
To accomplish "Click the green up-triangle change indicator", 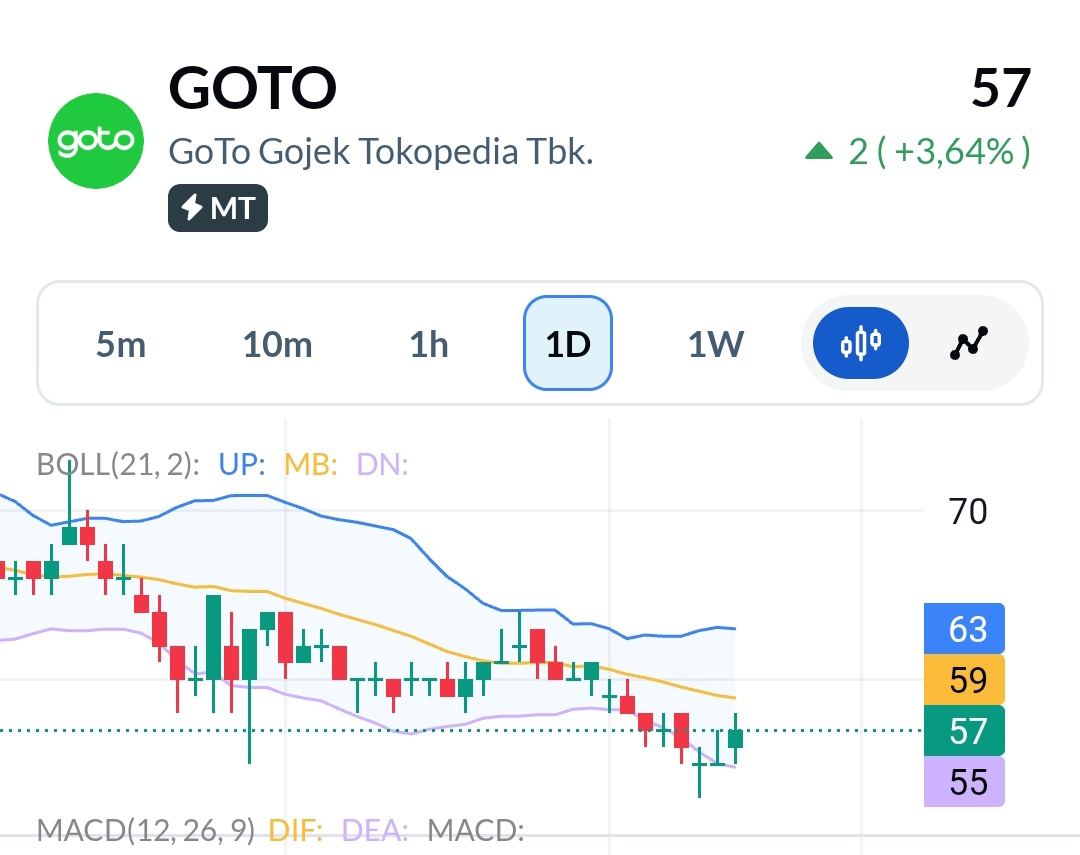I will [x=819, y=150].
